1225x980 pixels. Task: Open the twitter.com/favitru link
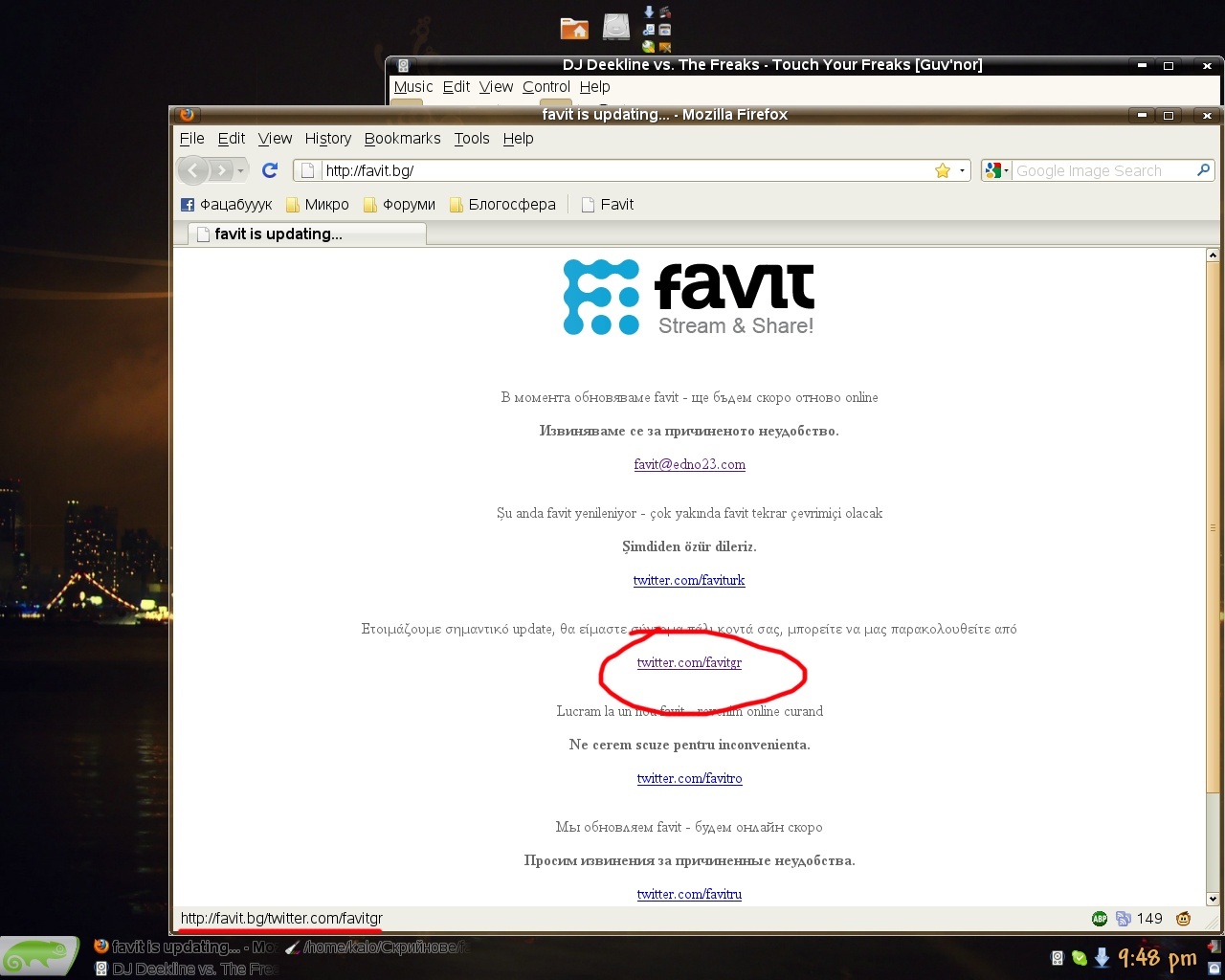[x=689, y=894]
